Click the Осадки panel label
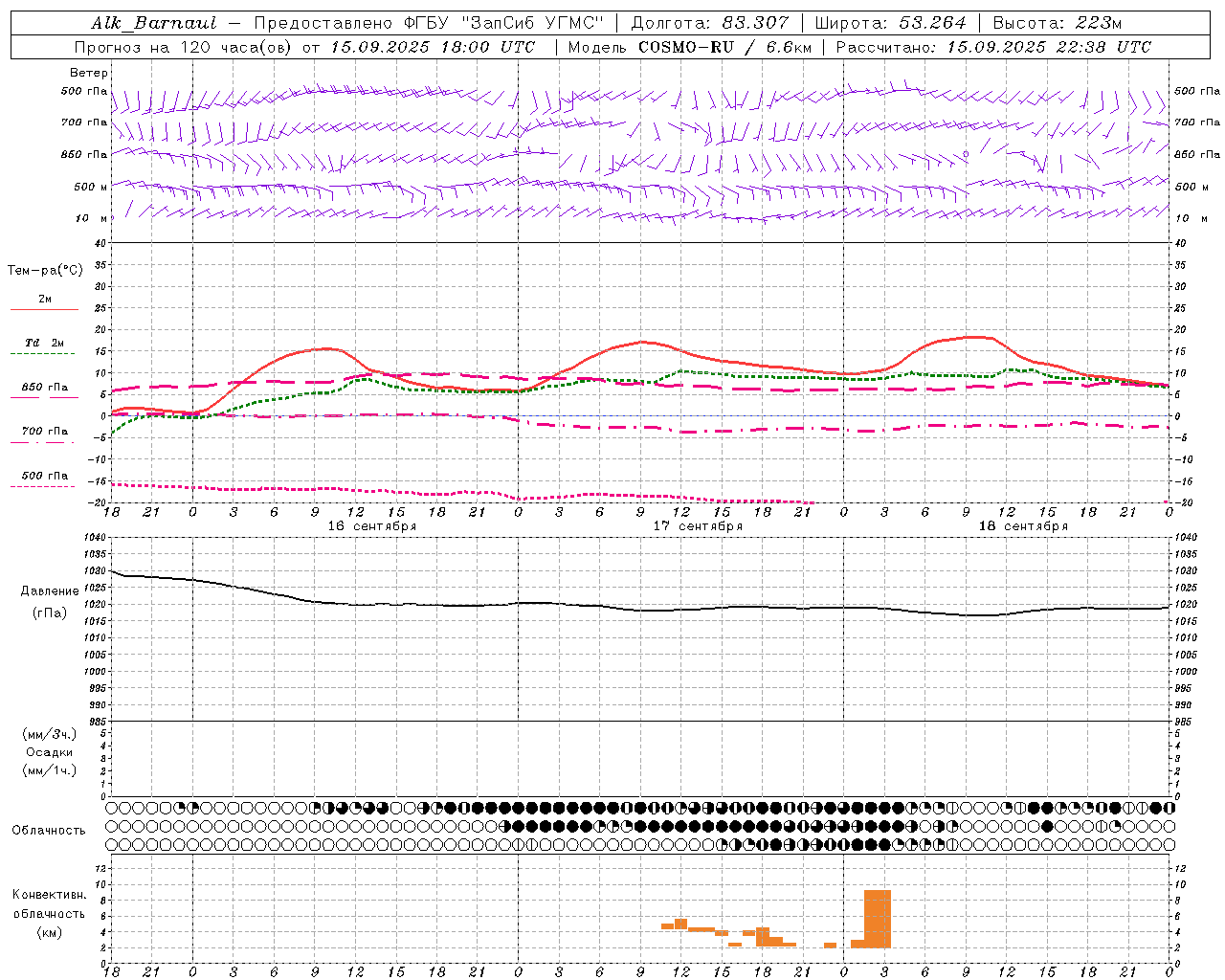Screen dimensions: 1225x980 tap(50, 753)
